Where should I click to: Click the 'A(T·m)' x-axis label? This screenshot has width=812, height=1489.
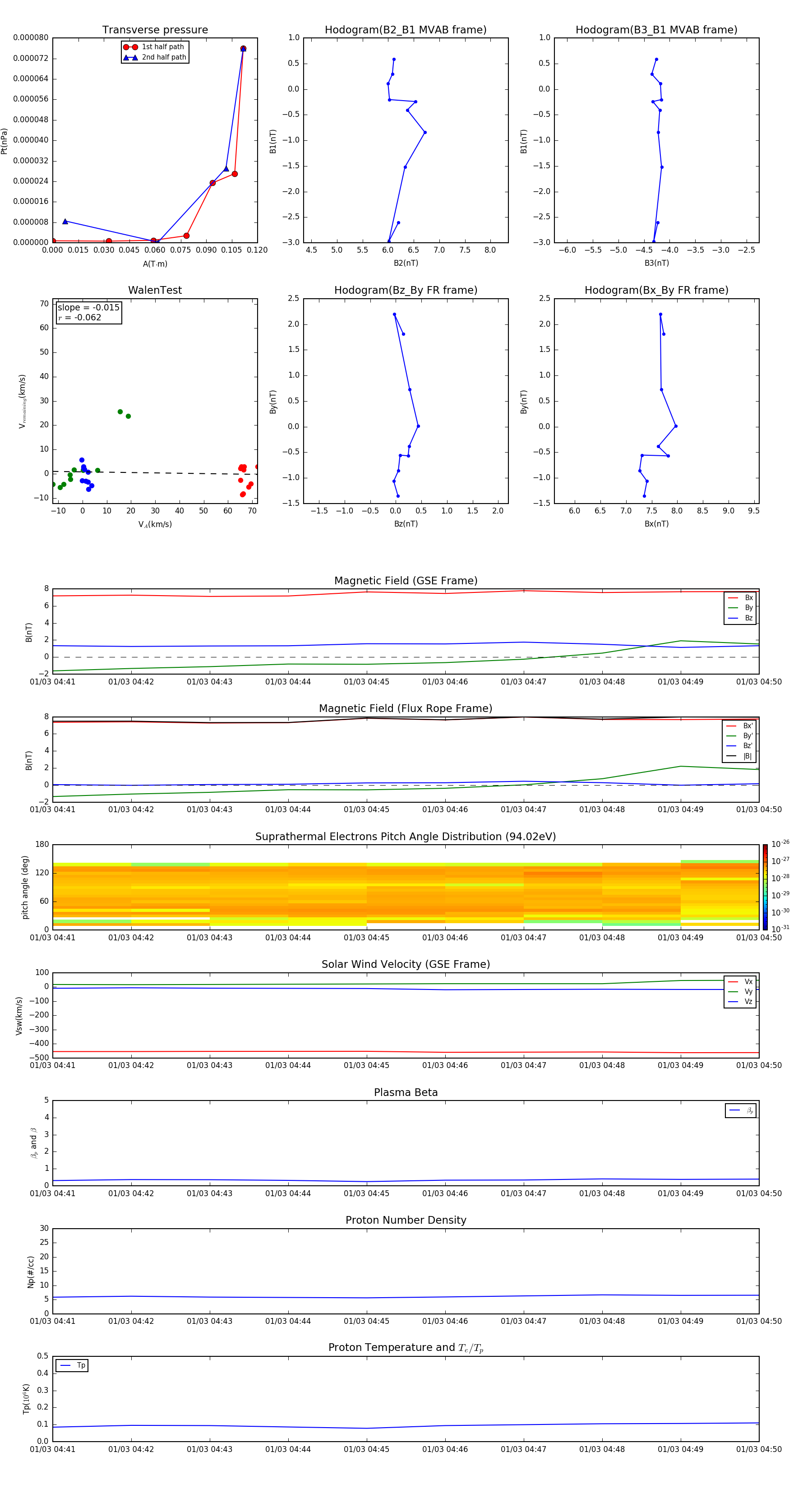point(155,264)
